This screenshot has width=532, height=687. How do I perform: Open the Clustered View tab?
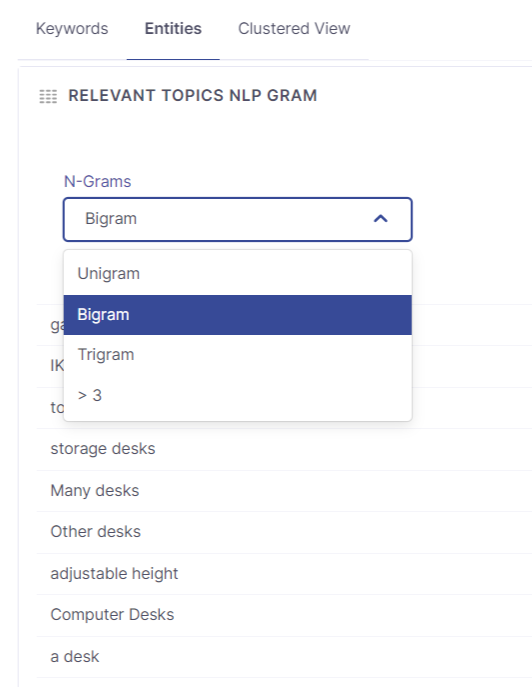click(x=294, y=28)
